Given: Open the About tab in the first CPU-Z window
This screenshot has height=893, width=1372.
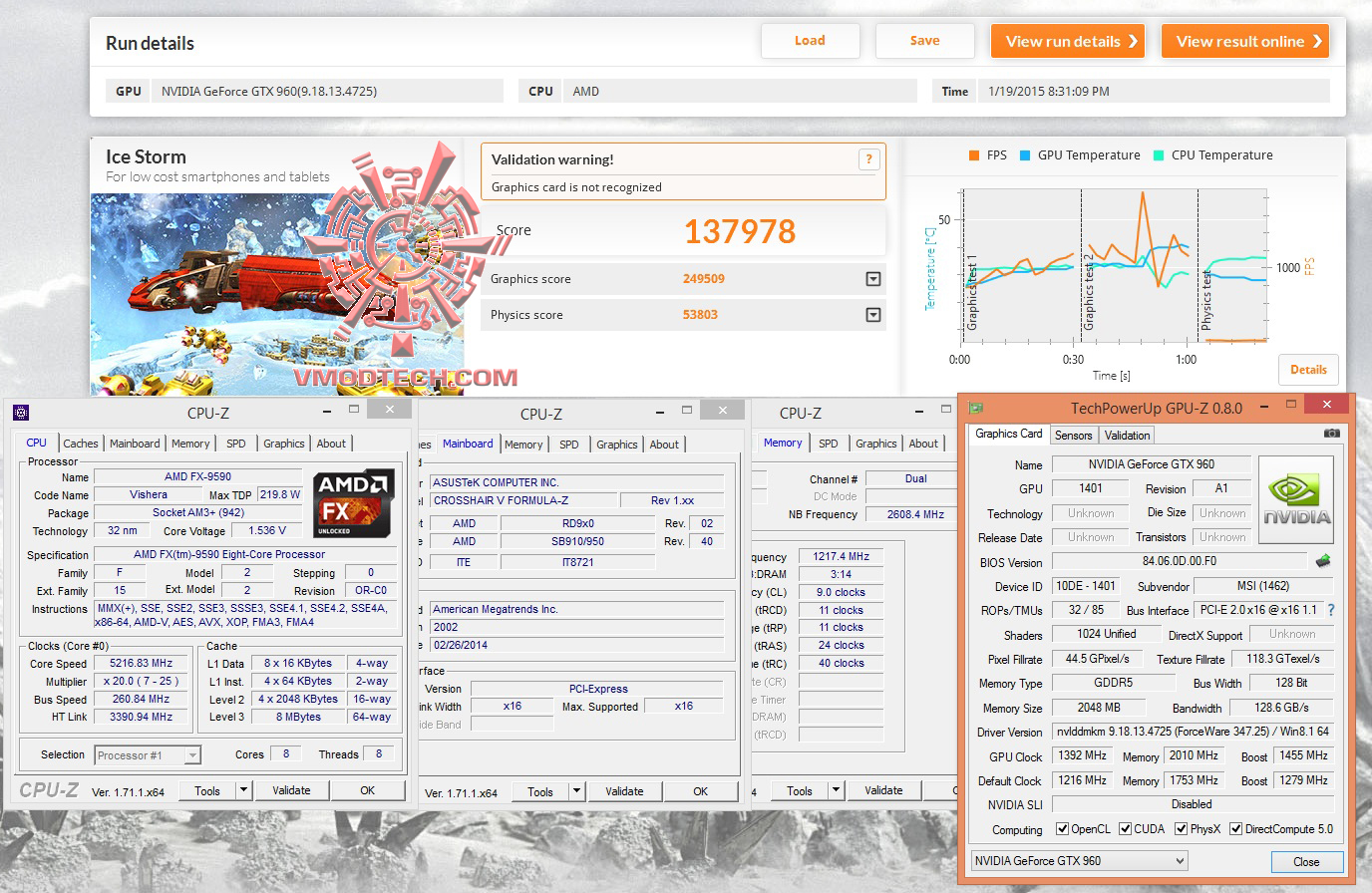Looking at the screenshot, I should [x=331, y=444].
